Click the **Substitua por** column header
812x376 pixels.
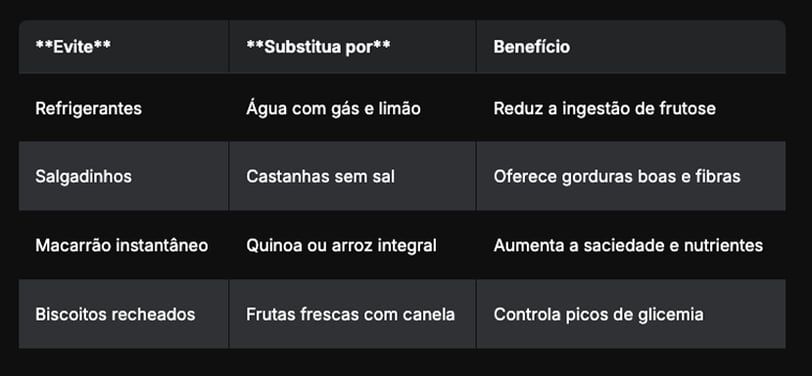click(x=353, y=47)
